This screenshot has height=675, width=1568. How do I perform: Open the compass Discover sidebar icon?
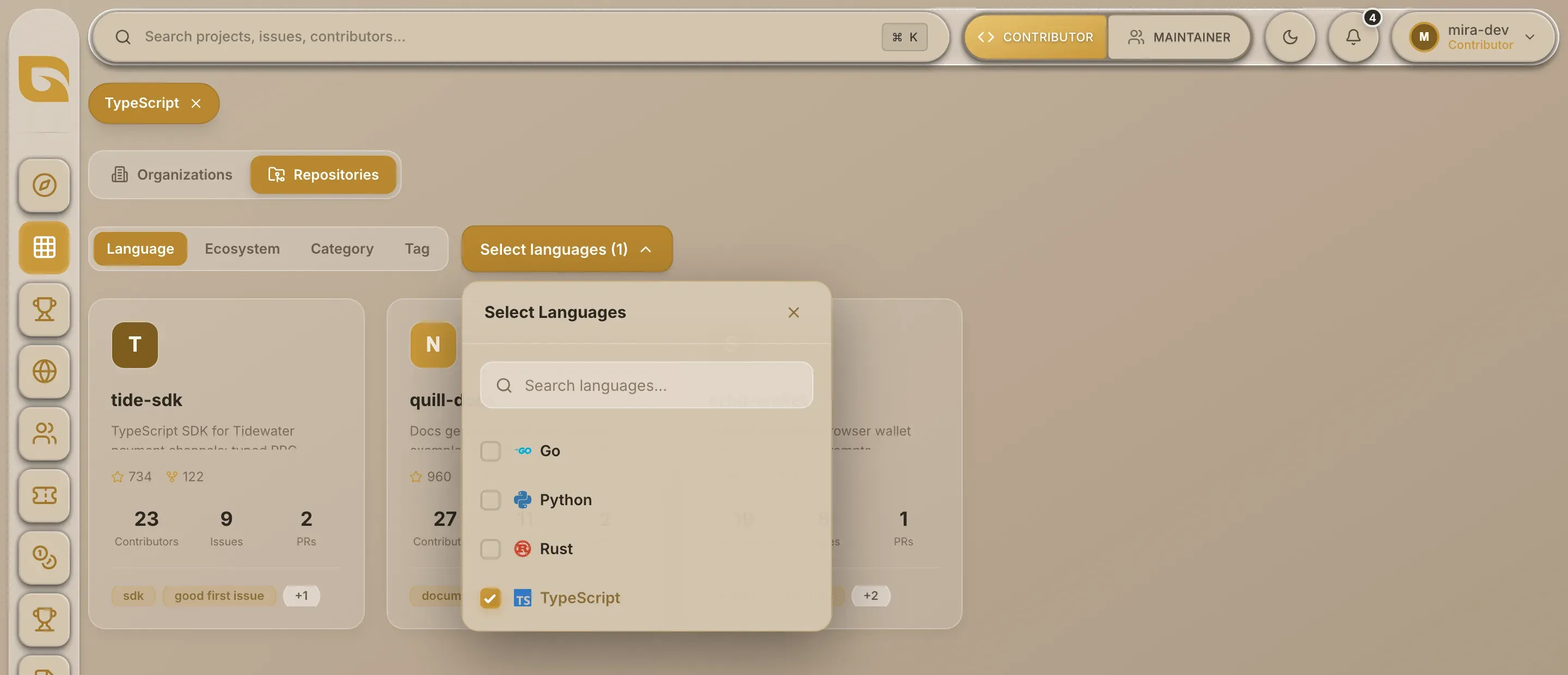coord(45,185)
